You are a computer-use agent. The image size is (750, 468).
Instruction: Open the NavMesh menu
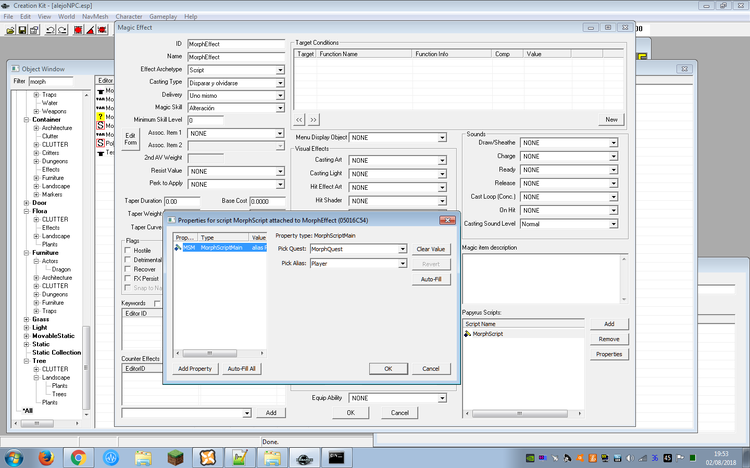pos(96,17)
